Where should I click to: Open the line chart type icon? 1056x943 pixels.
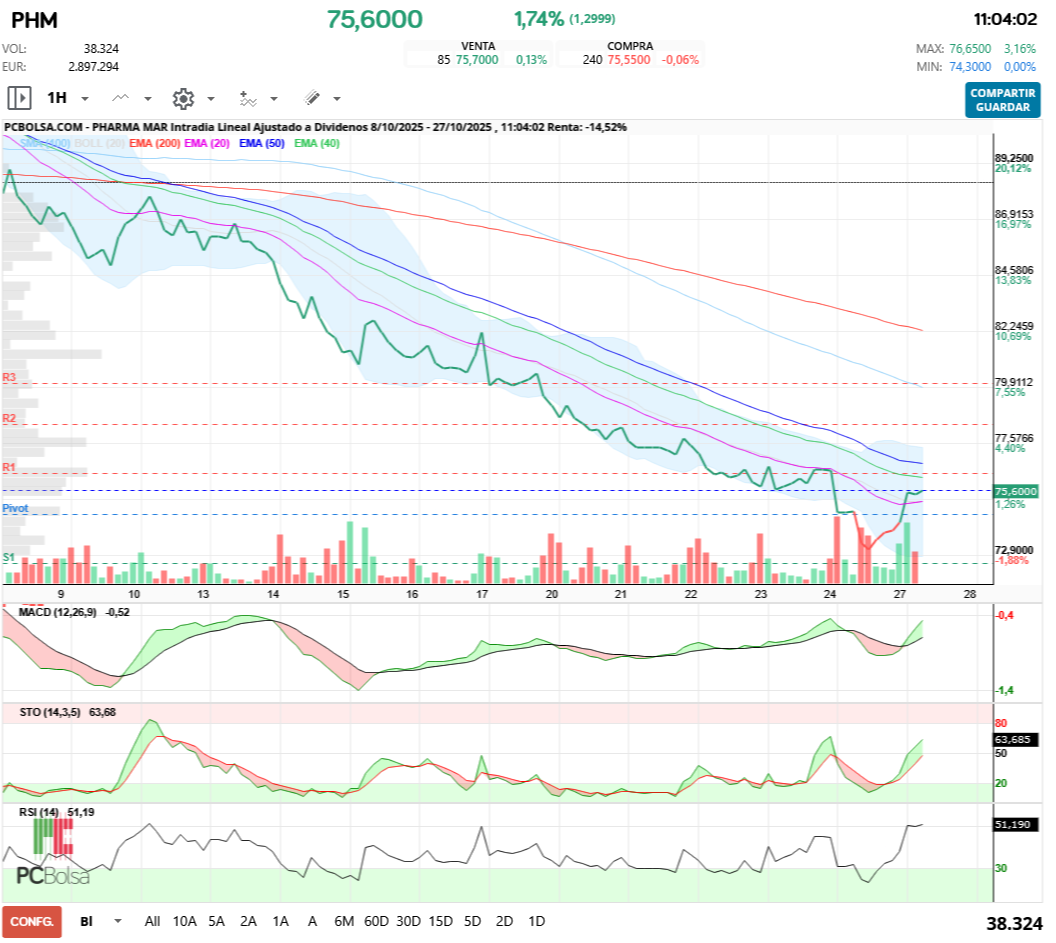[x=121, y=98]
